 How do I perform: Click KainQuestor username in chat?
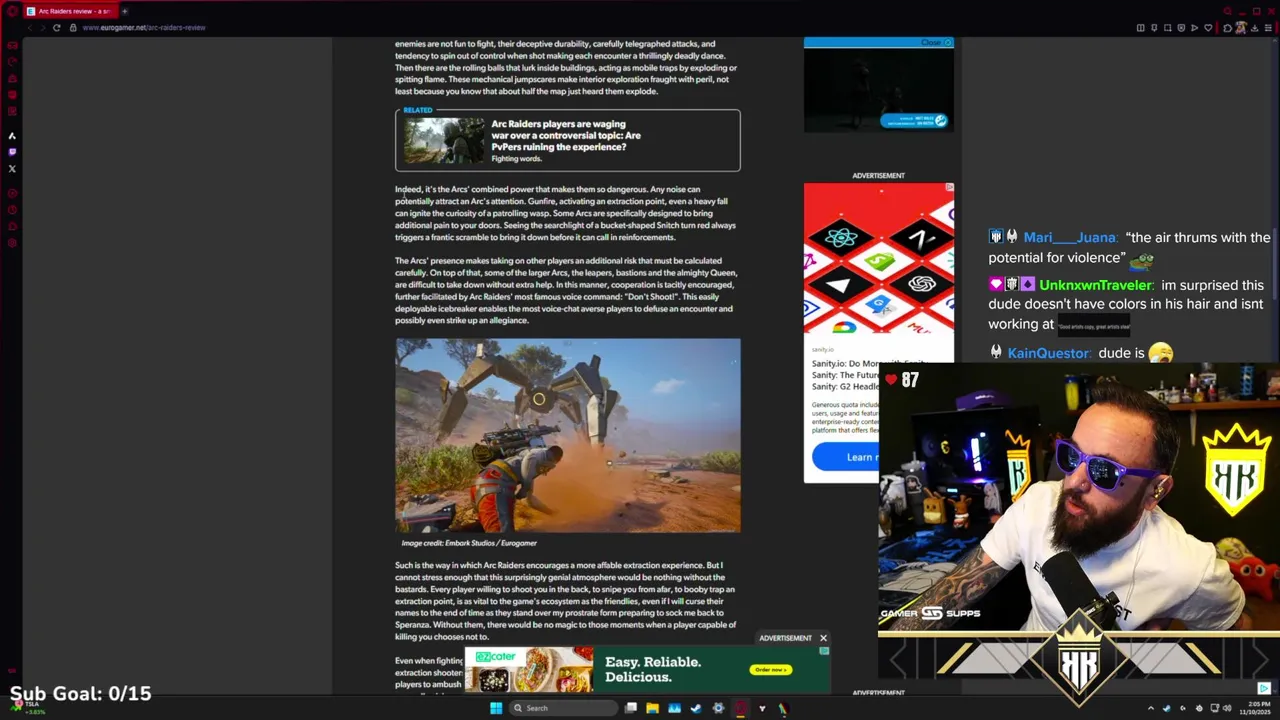(x=1048, y=353)
